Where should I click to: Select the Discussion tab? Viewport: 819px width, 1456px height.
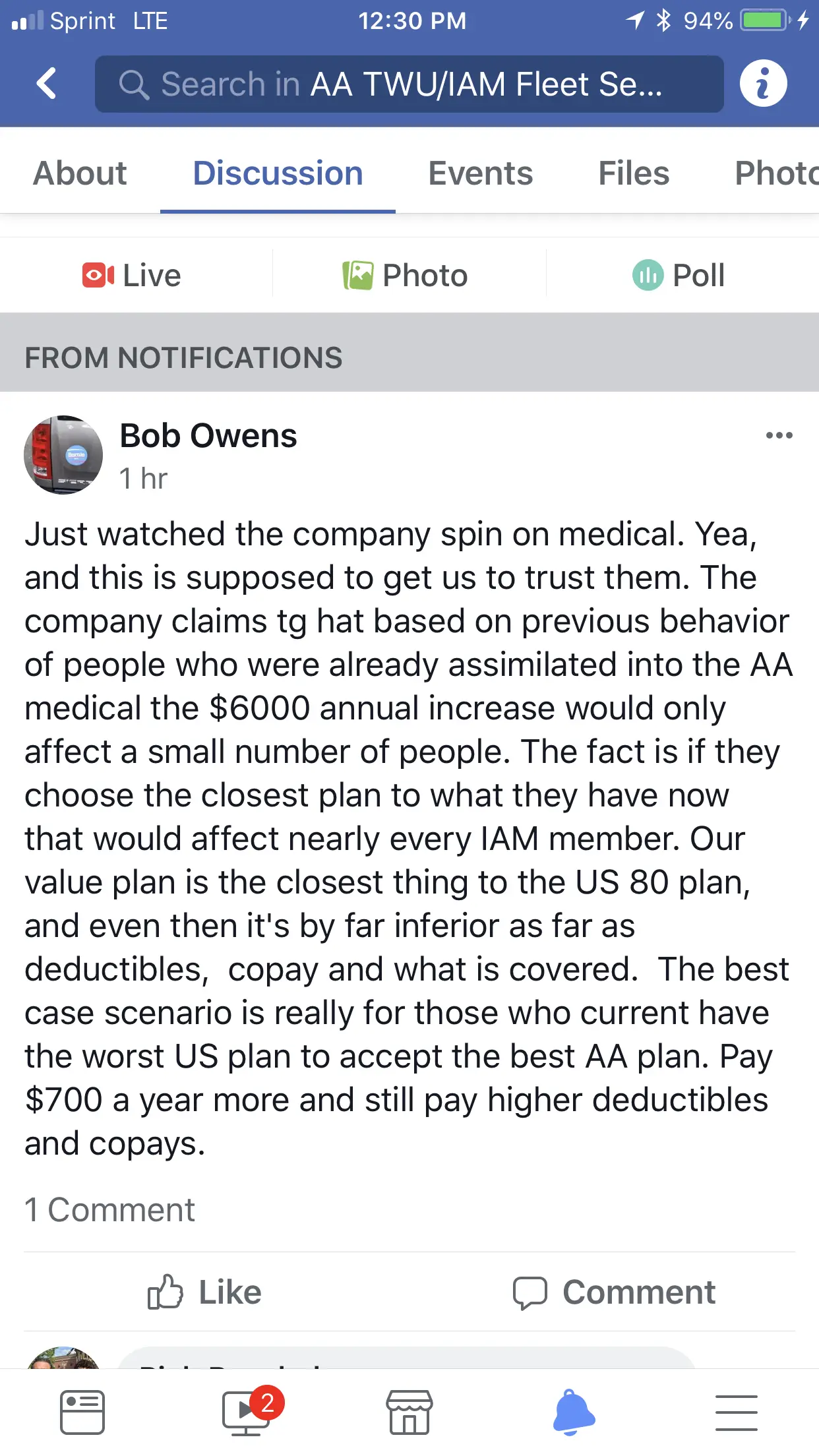[x=278, y=173]
